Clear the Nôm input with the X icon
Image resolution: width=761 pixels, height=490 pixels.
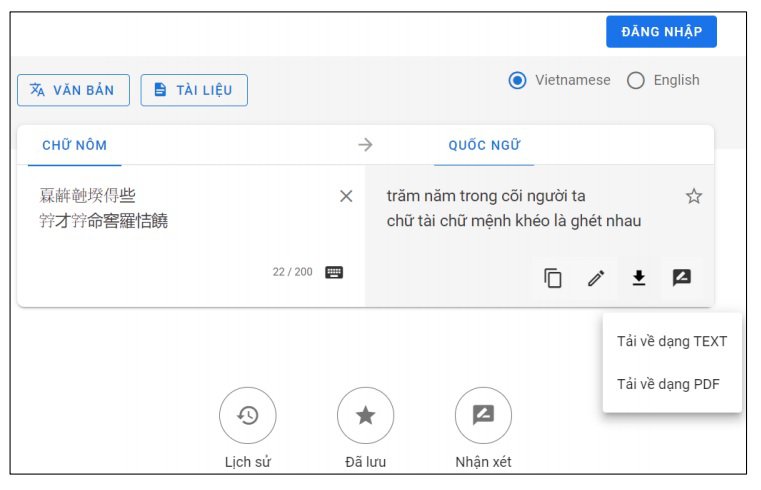346,196
